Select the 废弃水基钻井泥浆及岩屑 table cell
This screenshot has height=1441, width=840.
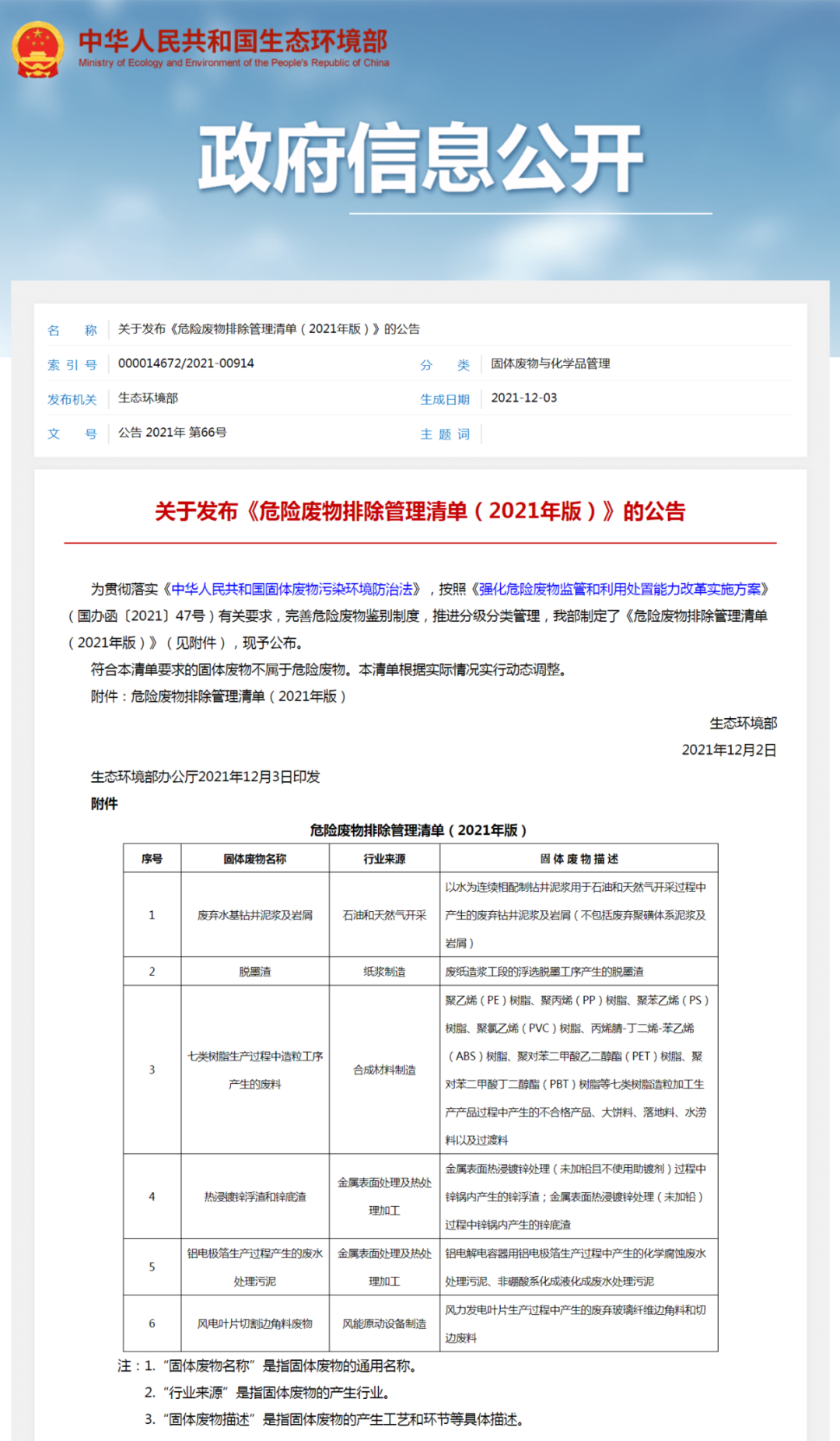pos(254,915)
